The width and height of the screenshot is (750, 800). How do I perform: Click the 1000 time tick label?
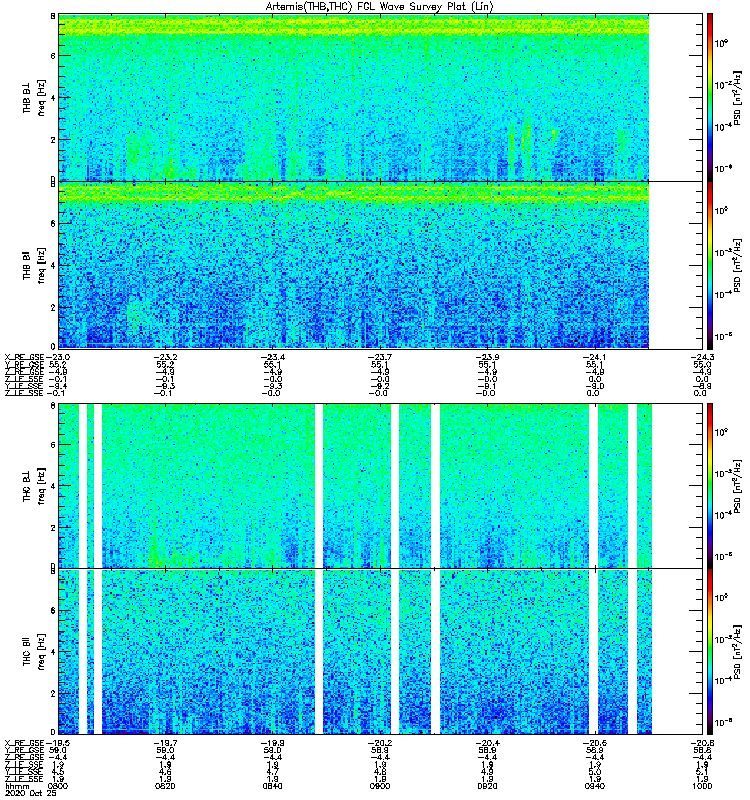(703, 786)
